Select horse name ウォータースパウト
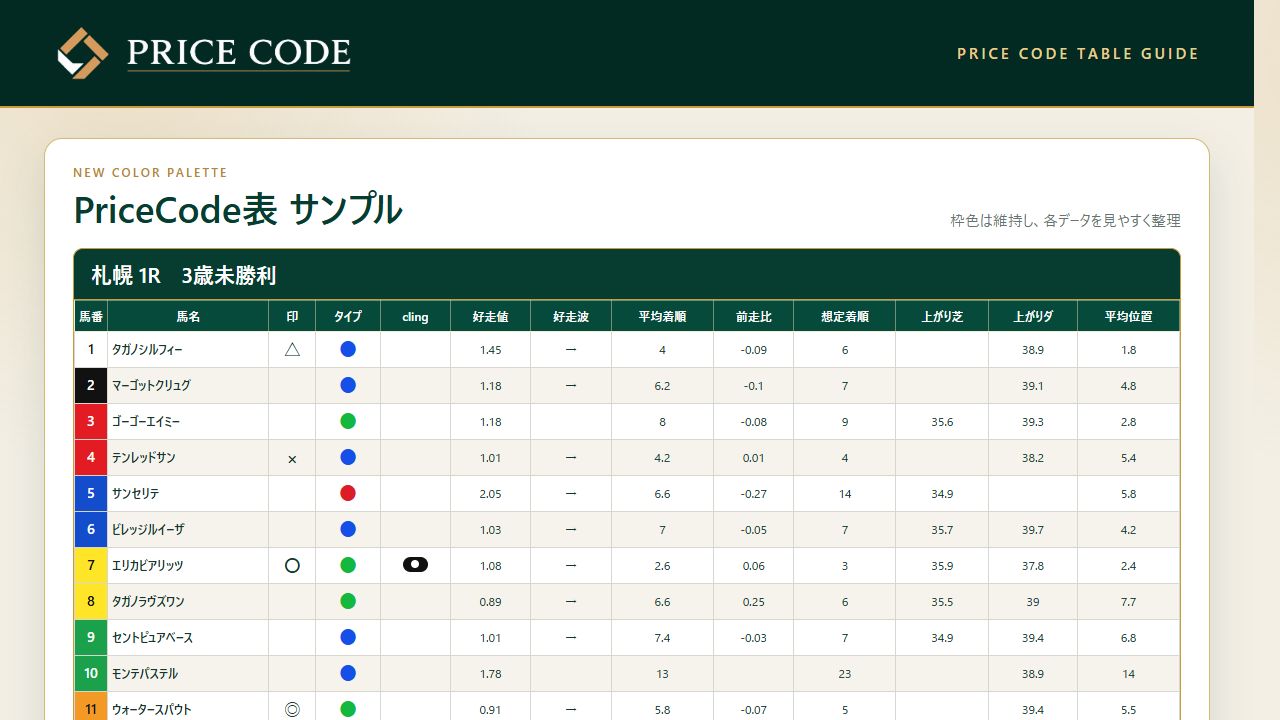The image size is (1280, 720). point(152,710)
